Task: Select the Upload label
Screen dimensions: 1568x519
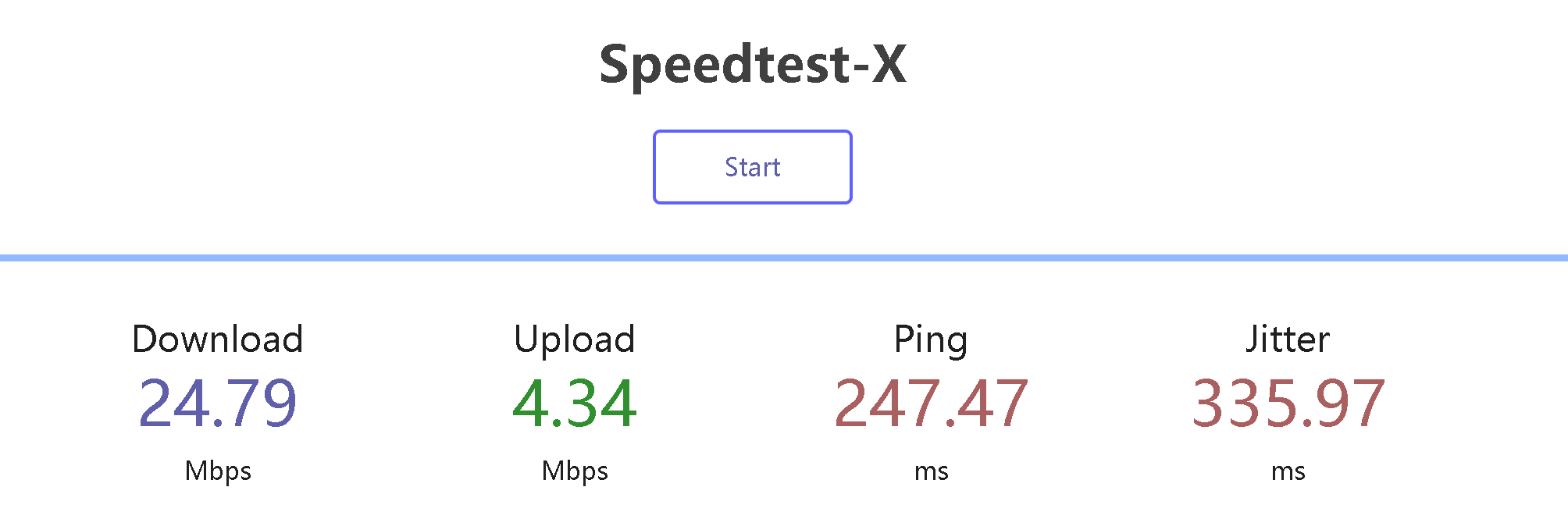Action: coord(575,339)
